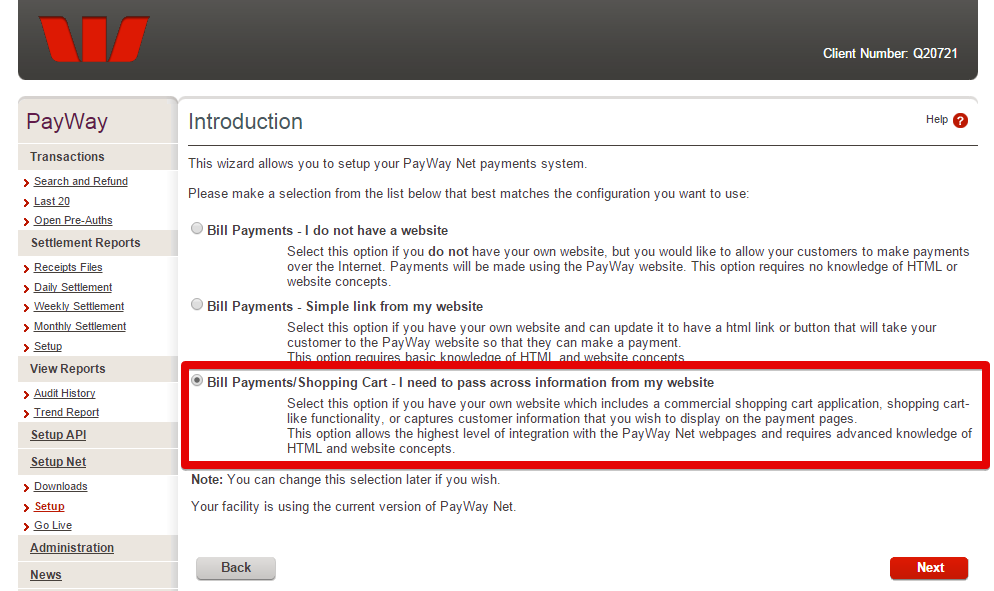
Task: Open Weekly Settlement report link
Action: pos(79,306)
